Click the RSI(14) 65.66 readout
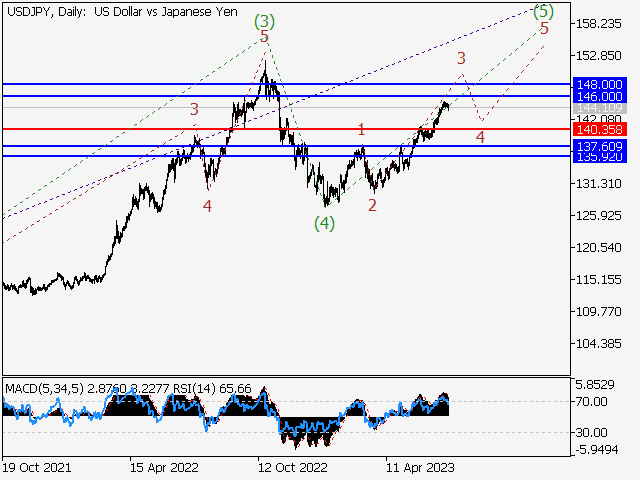Viewport: 640px width, 480px height. point(212,389)
